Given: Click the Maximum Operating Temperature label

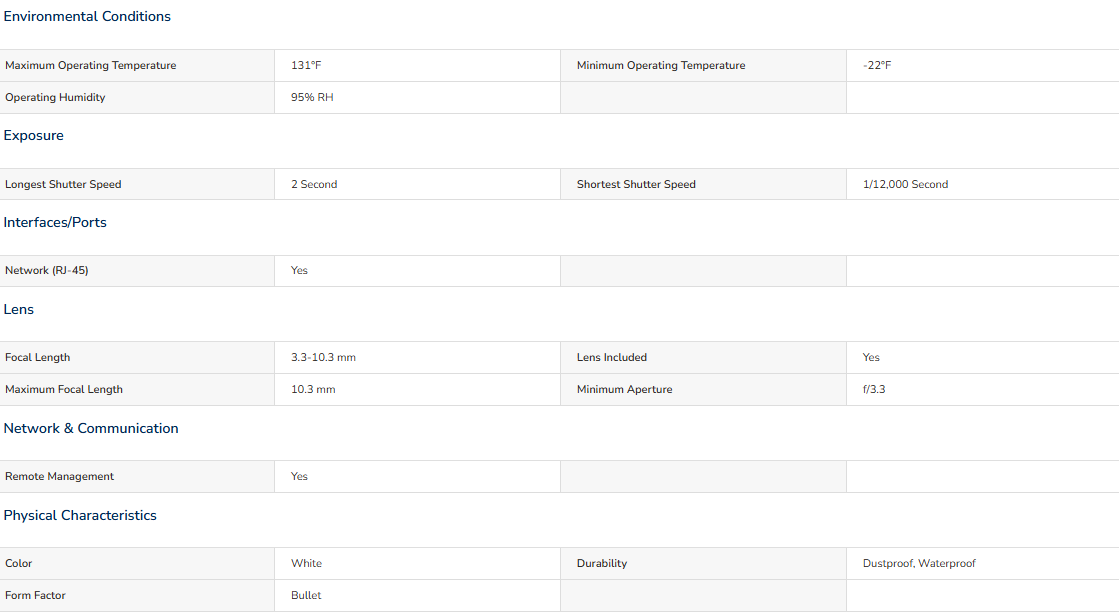Looking at the screenshot, I should click(x=91, y=66).
